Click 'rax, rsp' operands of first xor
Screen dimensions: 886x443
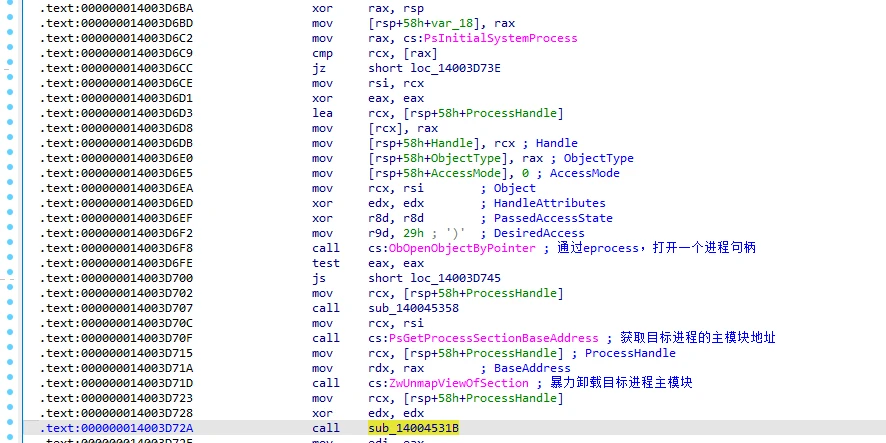tap(396, 8)
